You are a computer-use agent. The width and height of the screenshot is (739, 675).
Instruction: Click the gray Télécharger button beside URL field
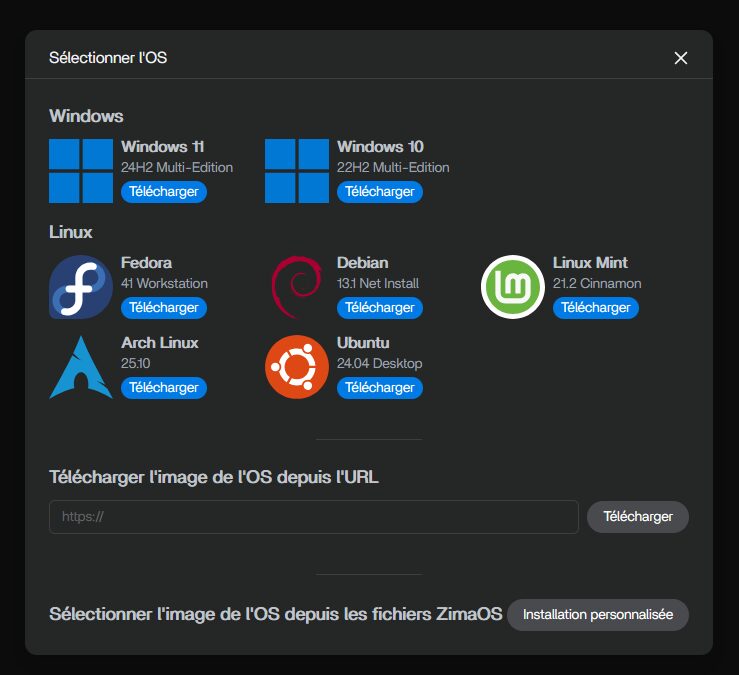point(638,517)
